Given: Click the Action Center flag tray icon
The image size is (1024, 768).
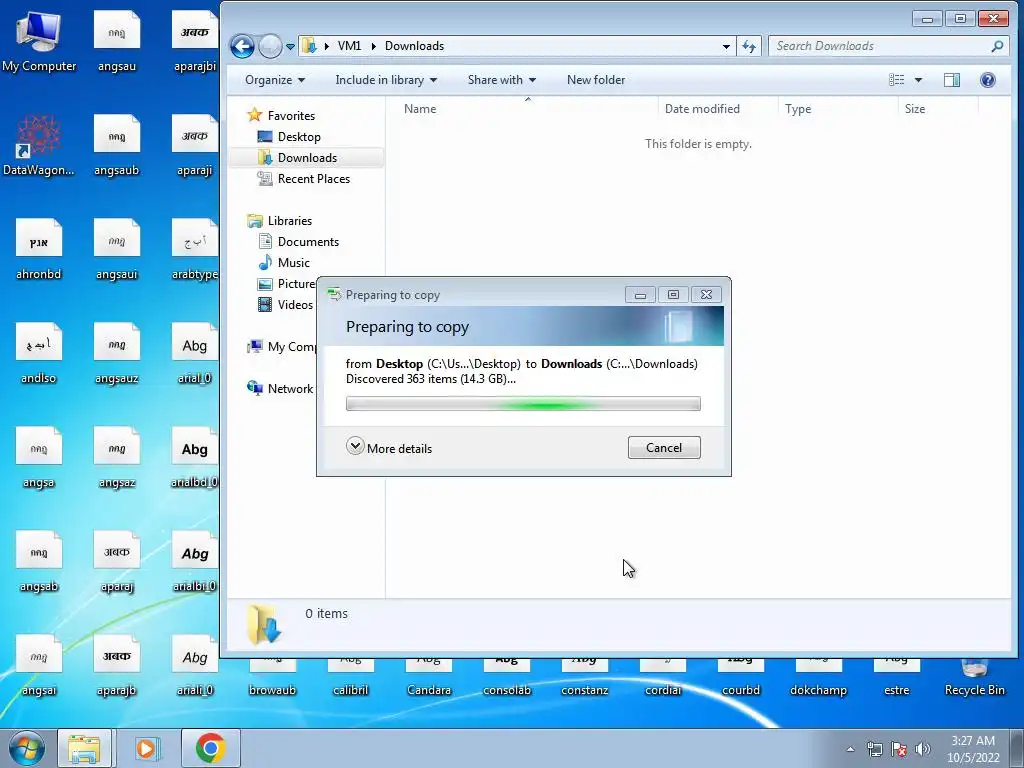Looking at the screenshot, I should click(x=899, y=749).
